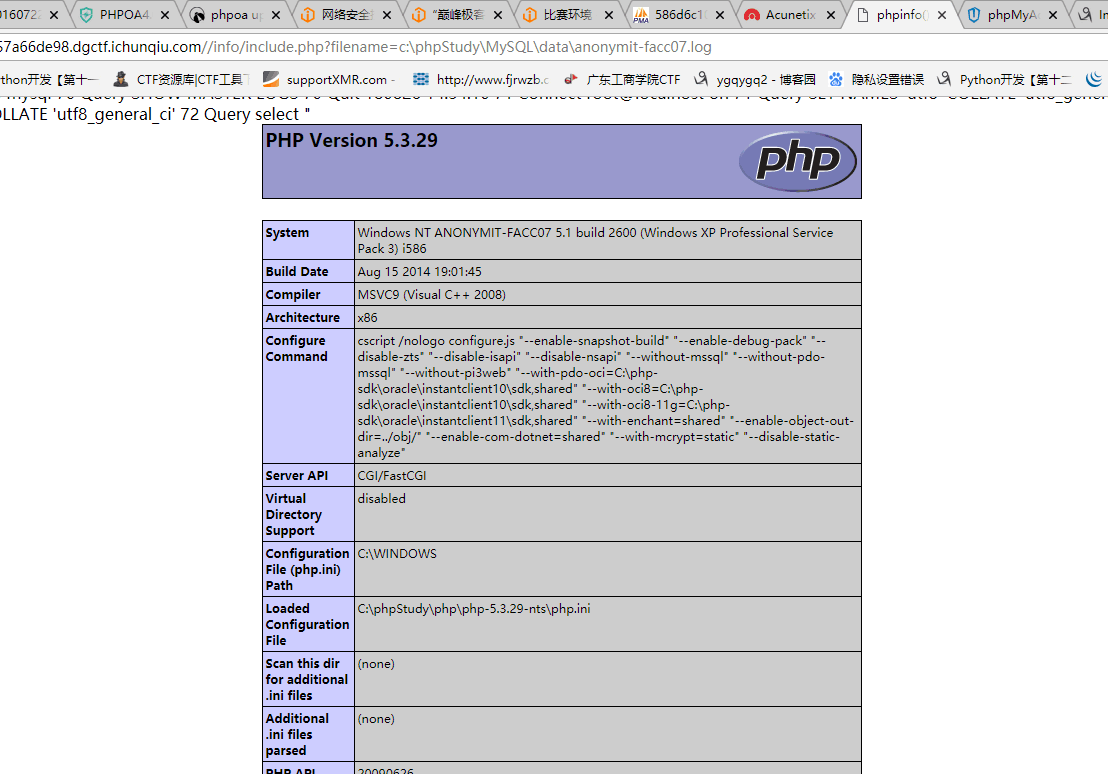Open the www.fjrwzb bookmark icon

pos(421,79)
